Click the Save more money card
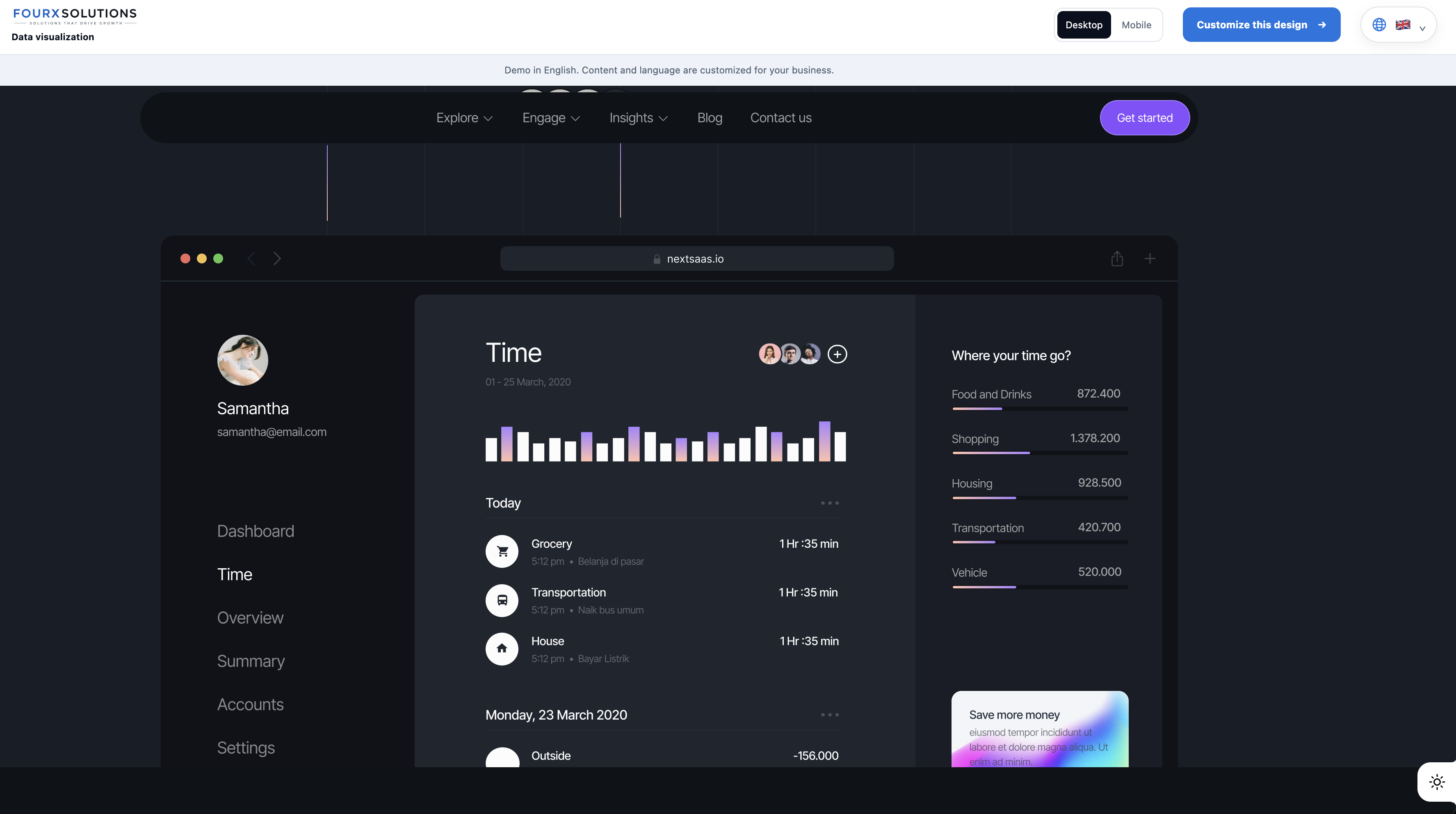Image resolution: width=1456 pixels, height=814 pixels. [1039, 729]
